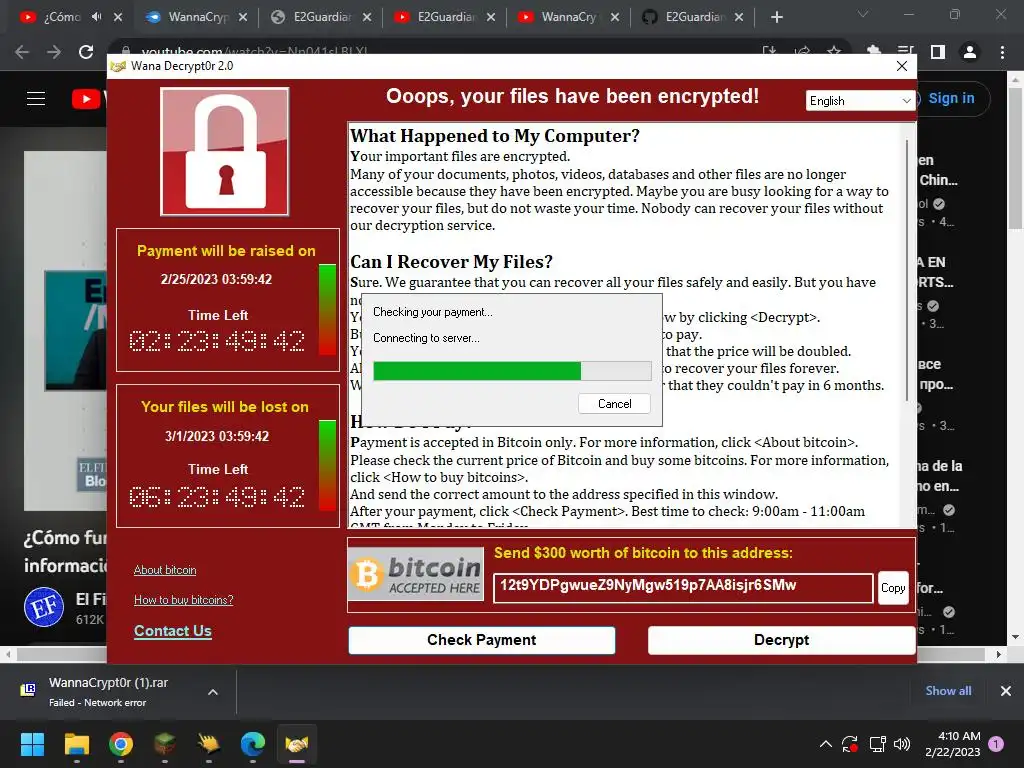Image resolution: width=1024 pixels, height=768 pixels.
Task: Open the browser extensions puzzle icon
Action: [873, 50]
